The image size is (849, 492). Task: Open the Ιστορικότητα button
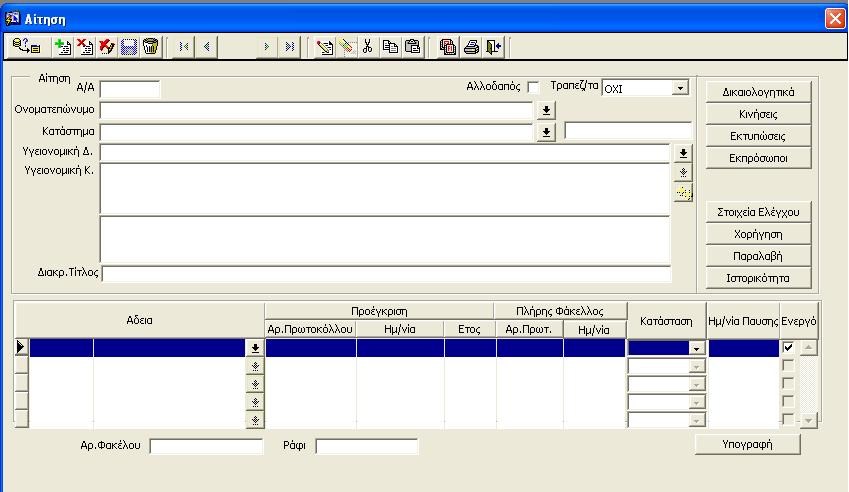(x=755, y=277)
